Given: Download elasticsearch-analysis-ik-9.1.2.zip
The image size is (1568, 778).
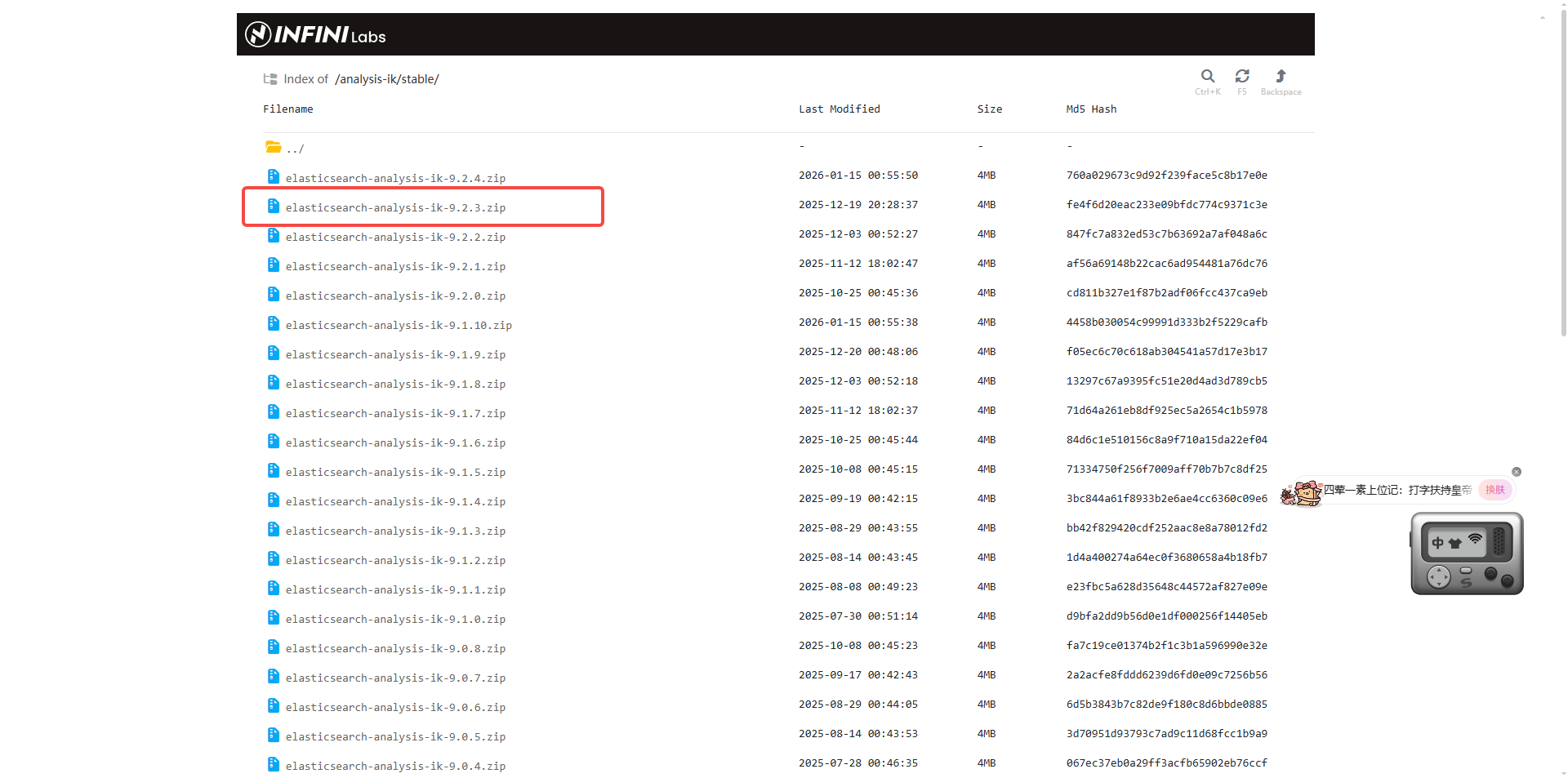Looking at the screenshot, I should click(395, 560).
